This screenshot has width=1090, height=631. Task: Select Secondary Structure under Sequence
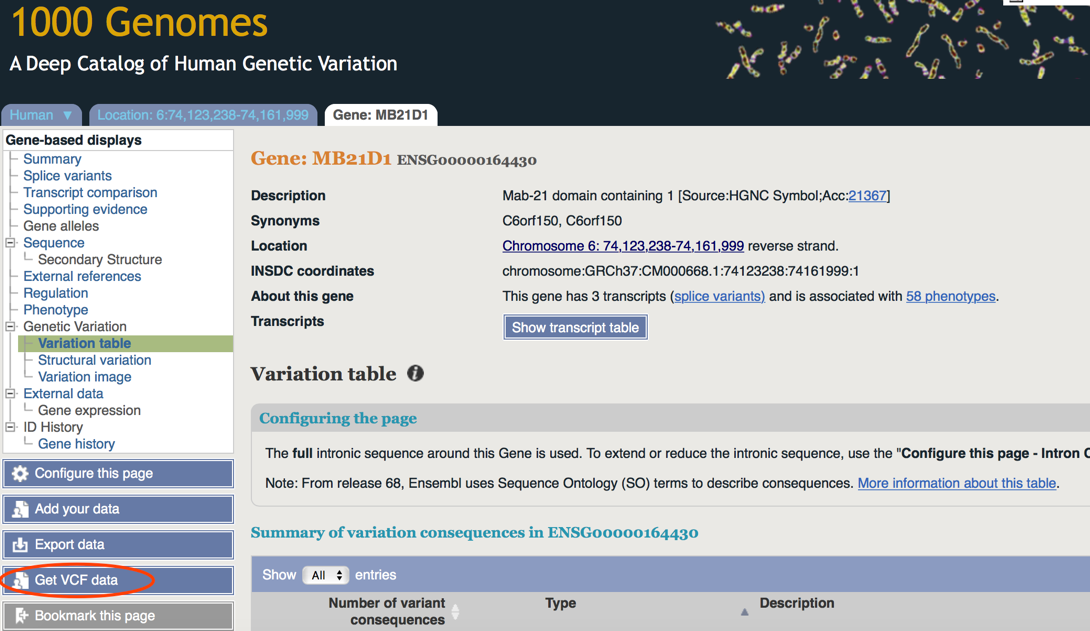[100, 259]
